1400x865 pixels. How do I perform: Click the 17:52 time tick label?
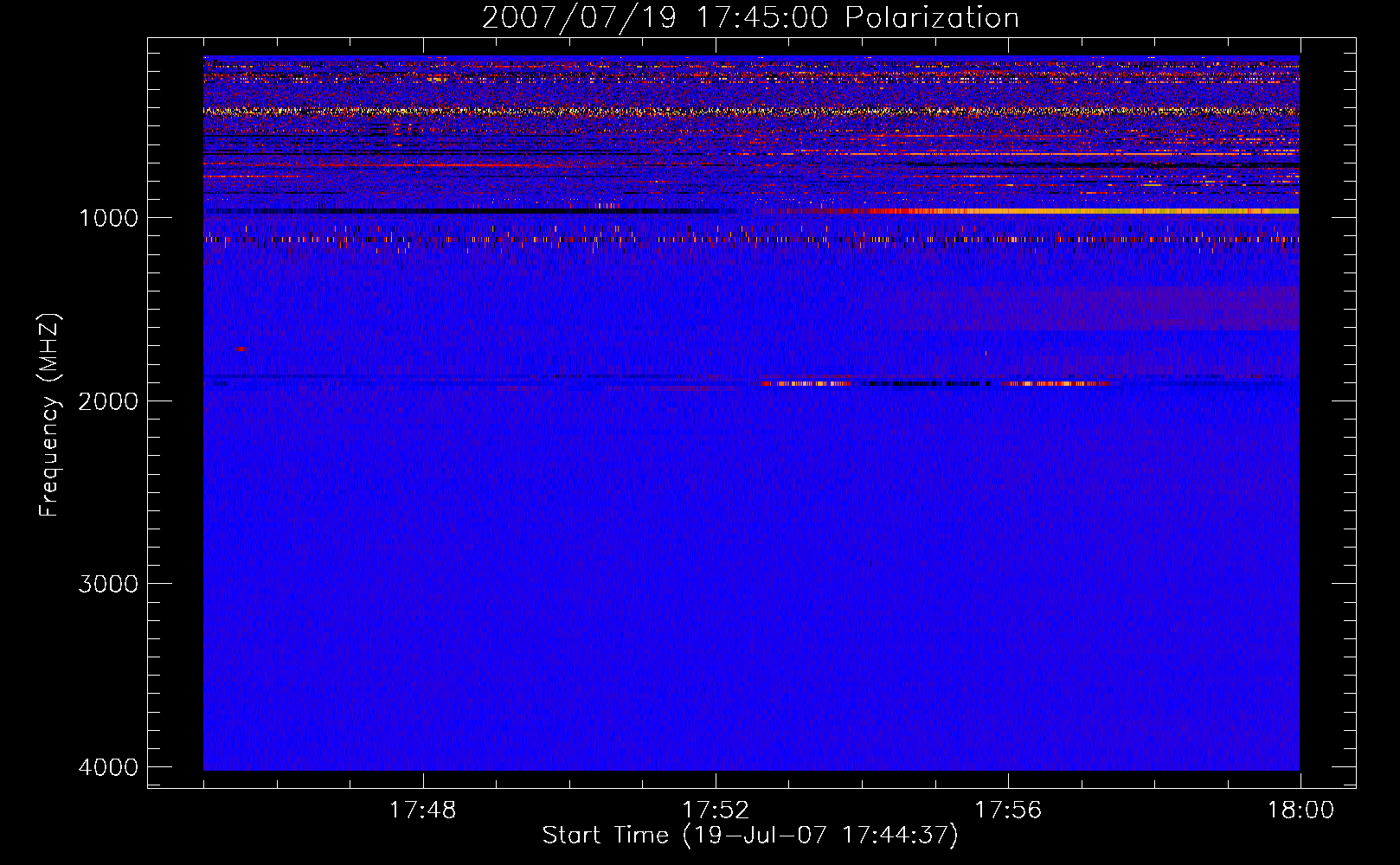pyautogui.click(x=716, y=811)
